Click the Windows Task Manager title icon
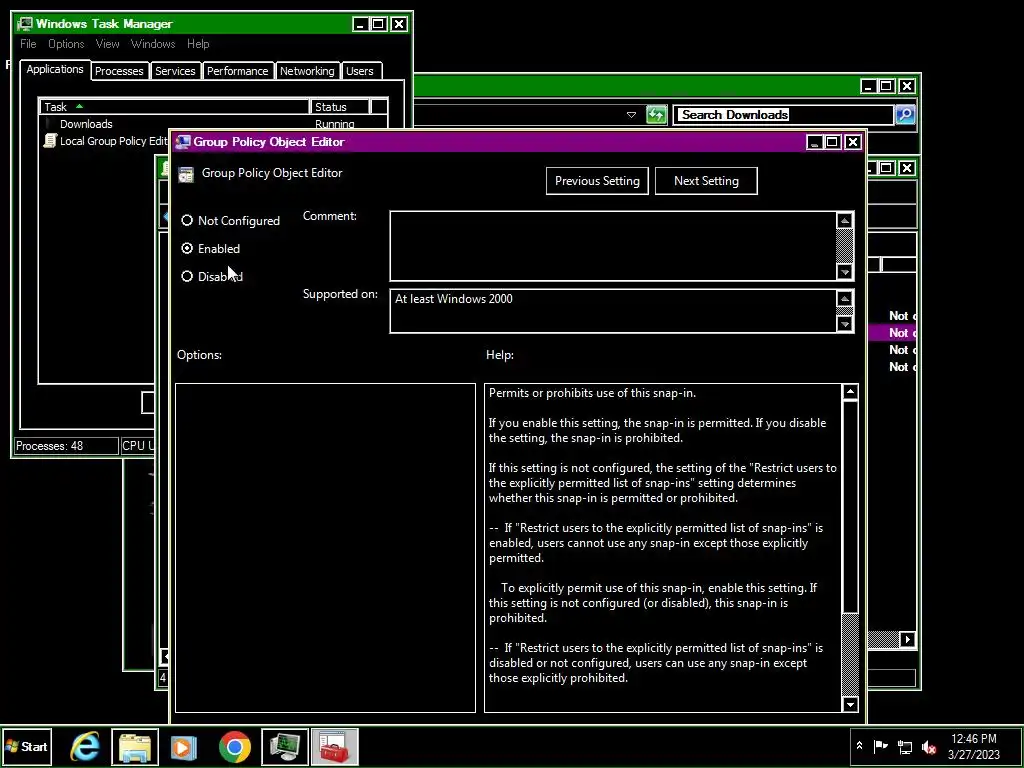 (25, 24)
